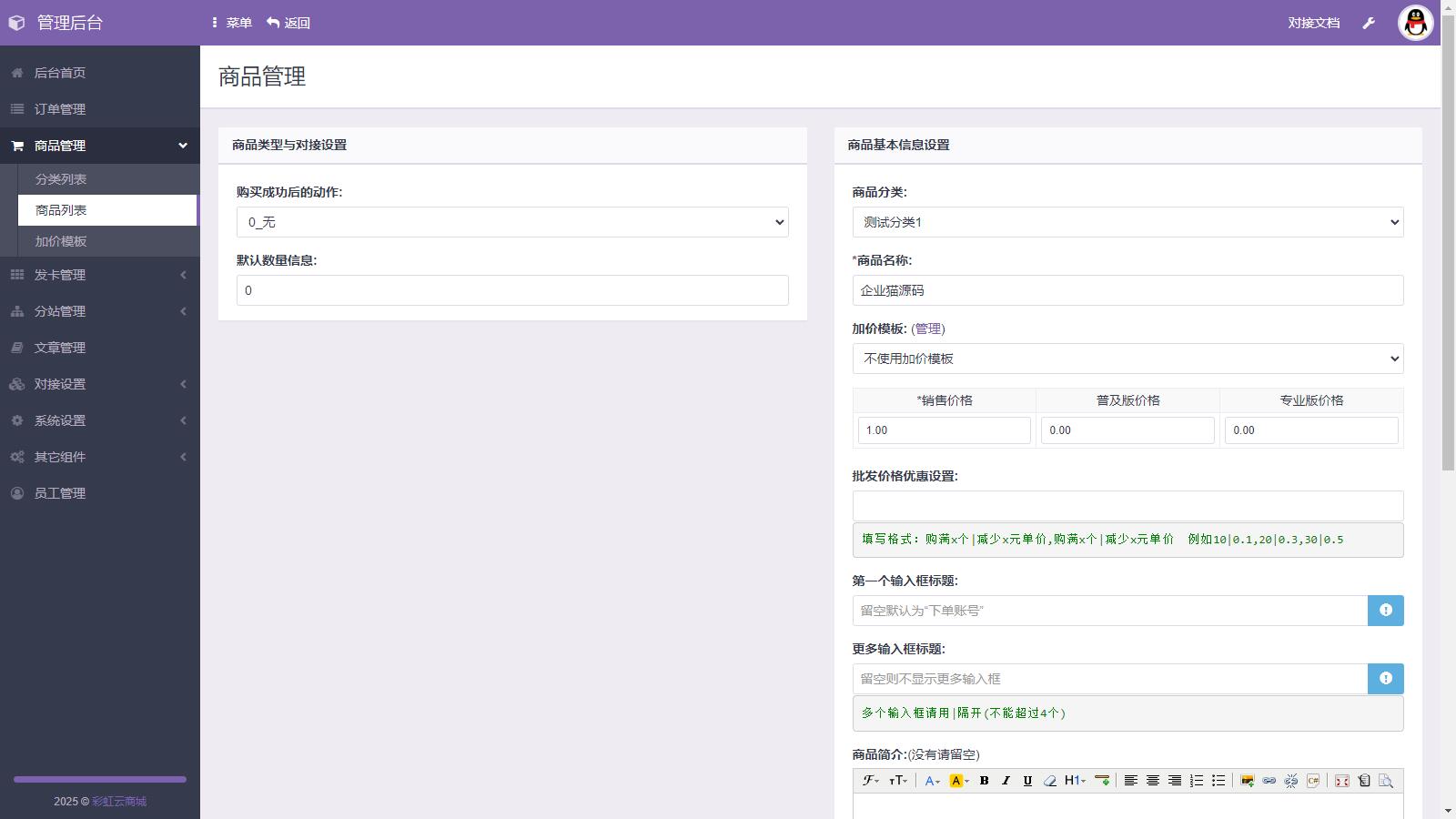The height and width of the screenshot is (819, 1456).
Task: Click the penguin avatar in the top right
Action: coord(1415,23)
